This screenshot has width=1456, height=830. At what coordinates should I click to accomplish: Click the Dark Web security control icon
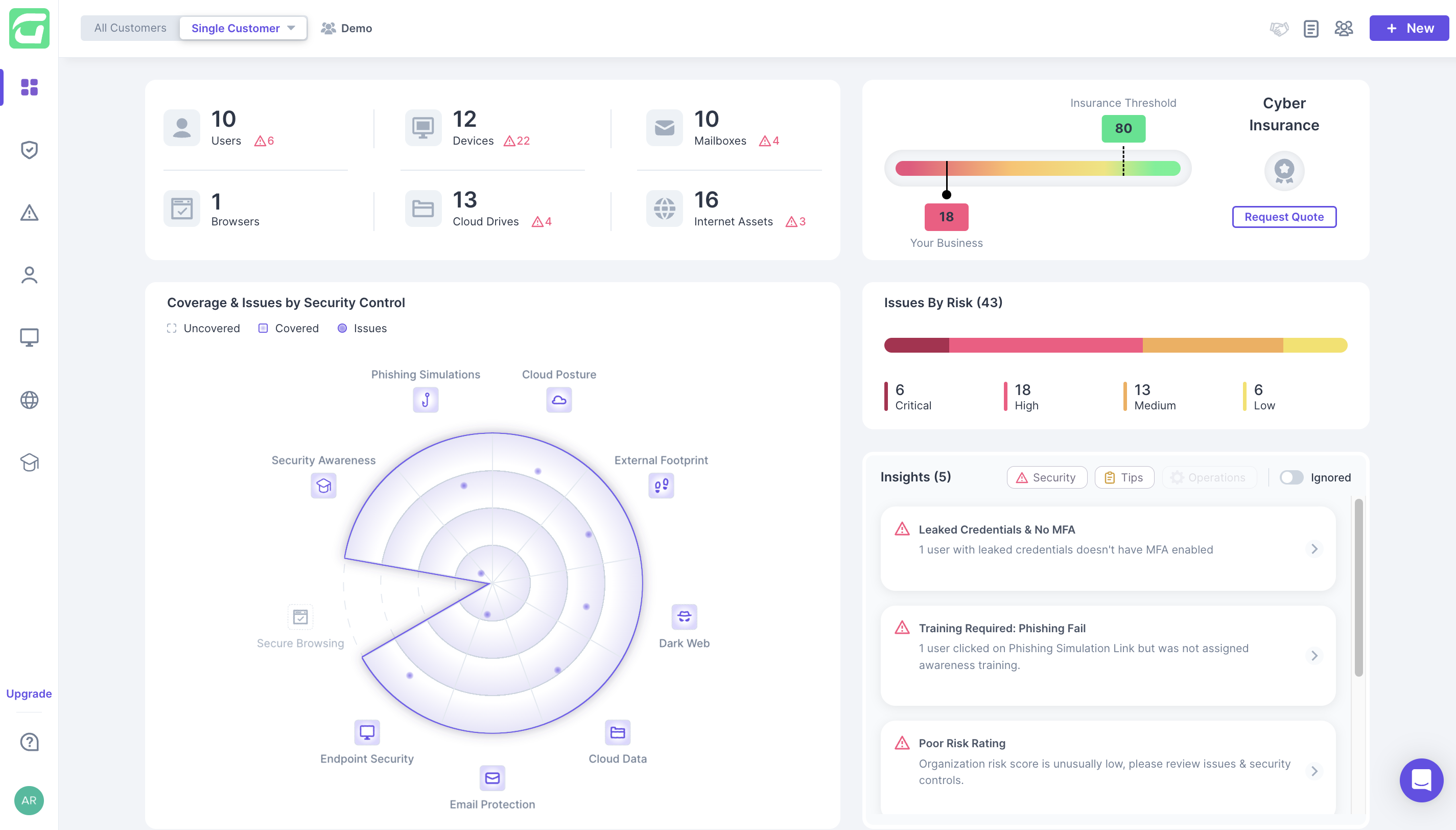(x=684, y=617)
